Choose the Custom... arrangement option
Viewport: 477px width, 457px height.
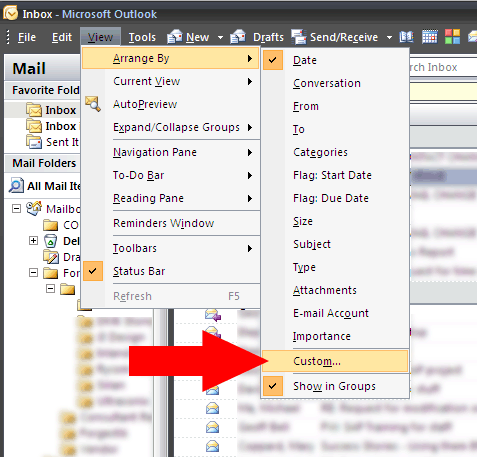[335, 361]
